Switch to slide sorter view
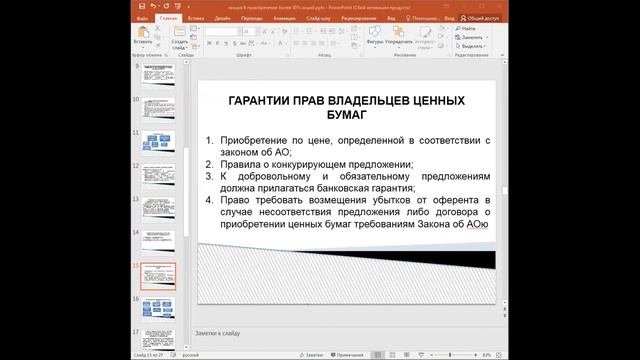640x360 pixels. tap(392, 355)
